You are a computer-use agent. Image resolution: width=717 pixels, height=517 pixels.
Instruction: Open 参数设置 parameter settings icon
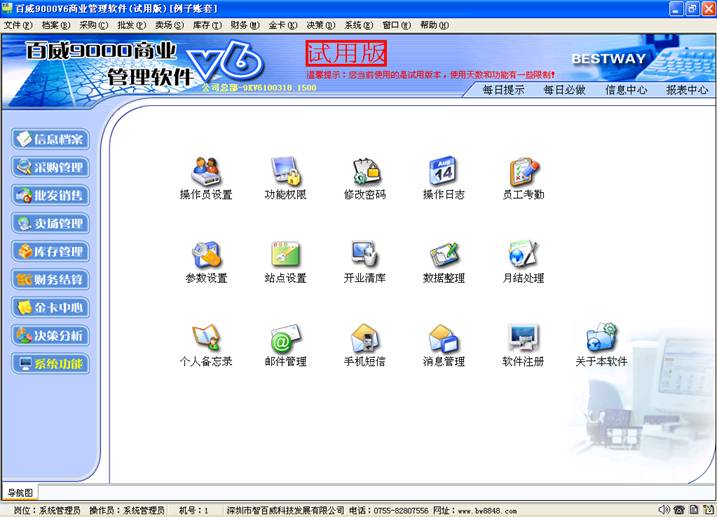(206, 255)
